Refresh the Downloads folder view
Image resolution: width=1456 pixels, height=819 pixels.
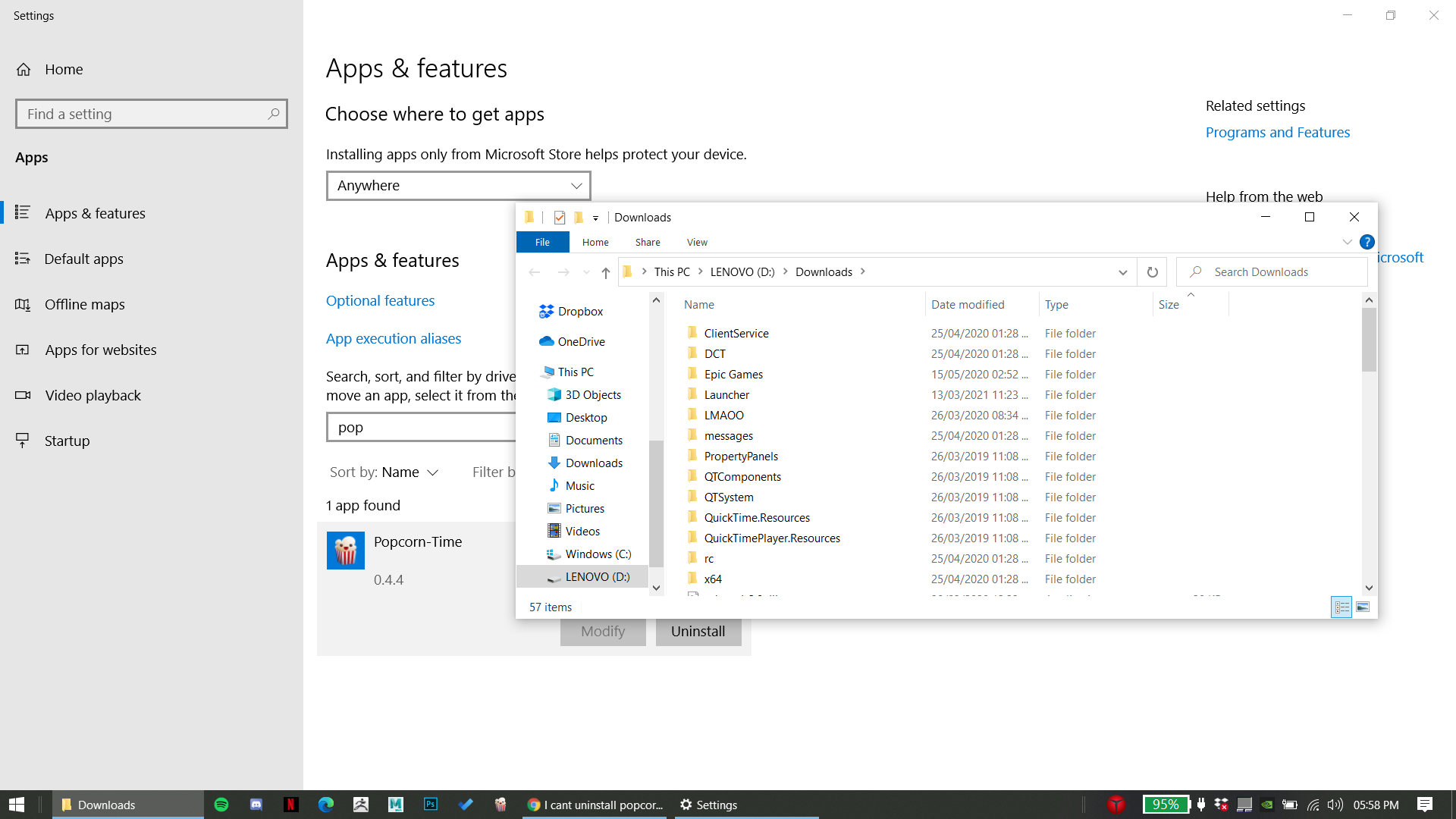[x=1153, y=271]
